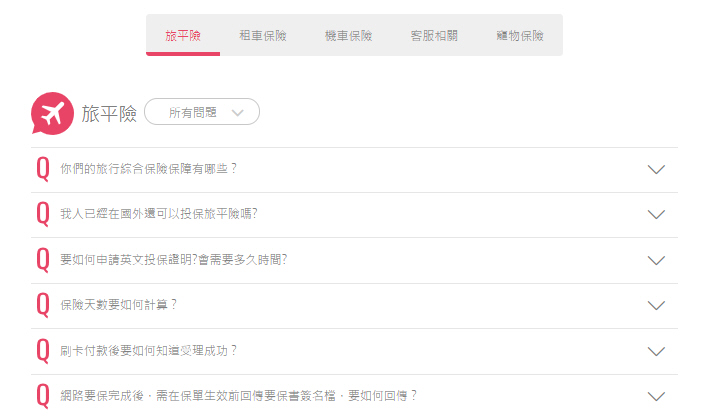Click the Q icon beside 網路要保完成後 question
Screen dimensions: 721x416
click(43, 396)
